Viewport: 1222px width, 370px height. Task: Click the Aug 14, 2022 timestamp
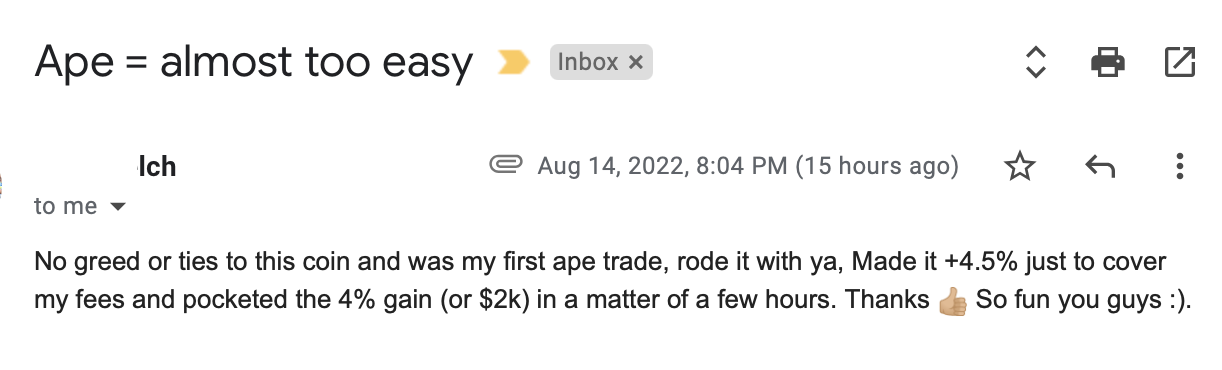(748, 166)
